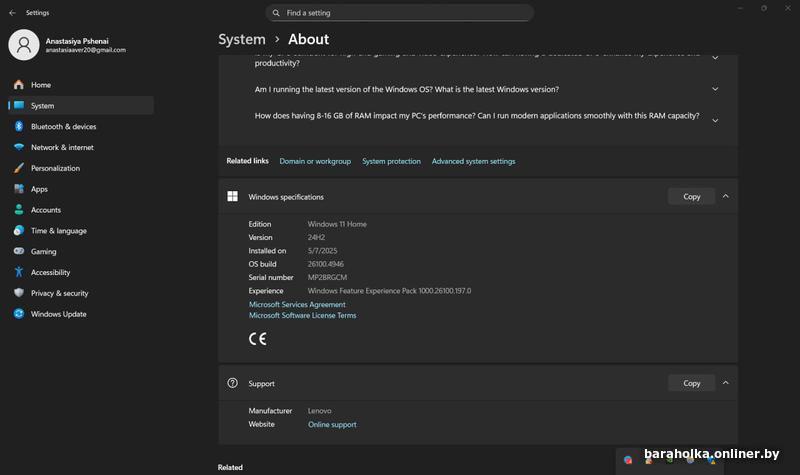Image resolution: width=800 pixels, height=475 pixels.
Task: Open the Online support link
Action: pyautogui.click(x=332, y=424)
